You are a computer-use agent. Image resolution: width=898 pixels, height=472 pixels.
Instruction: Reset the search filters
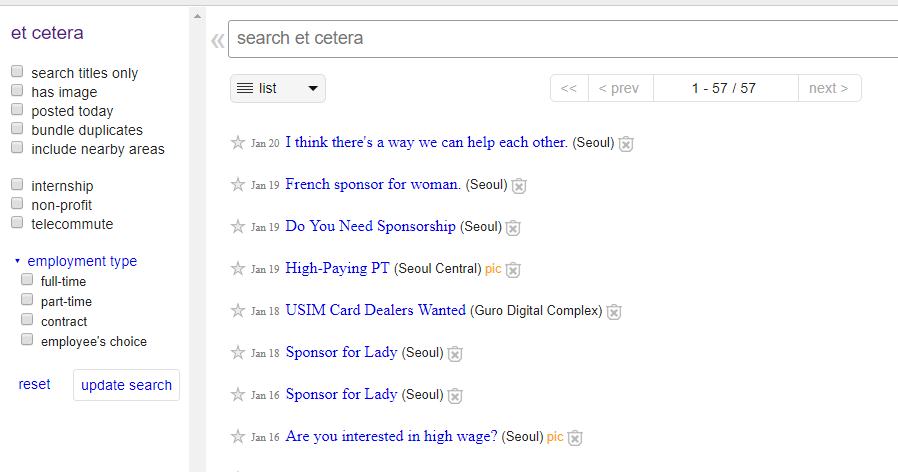coord(34,384)
